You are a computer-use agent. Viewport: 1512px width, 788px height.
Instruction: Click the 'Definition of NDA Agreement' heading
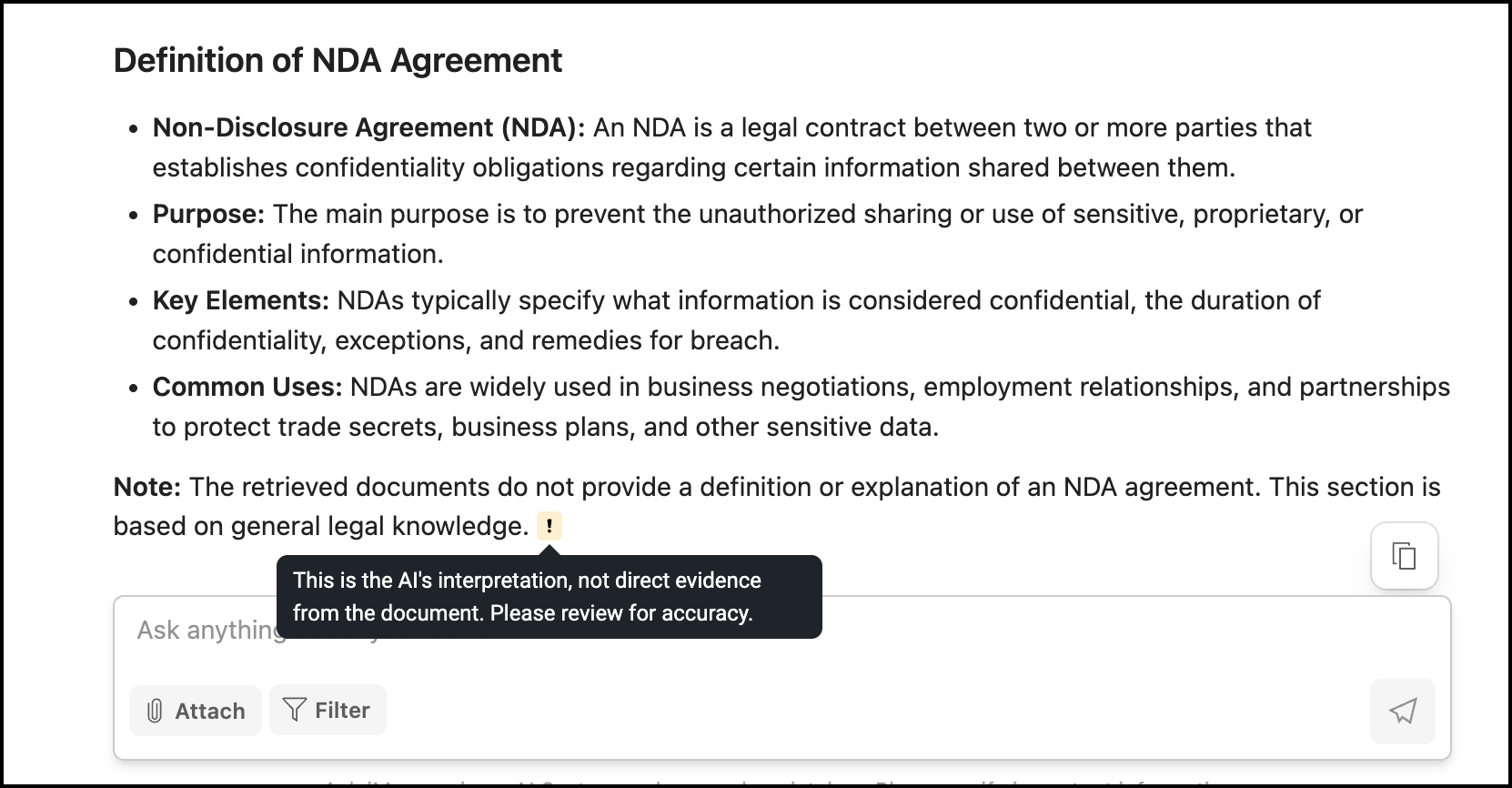pyautogui.click(x=338, y=60)
